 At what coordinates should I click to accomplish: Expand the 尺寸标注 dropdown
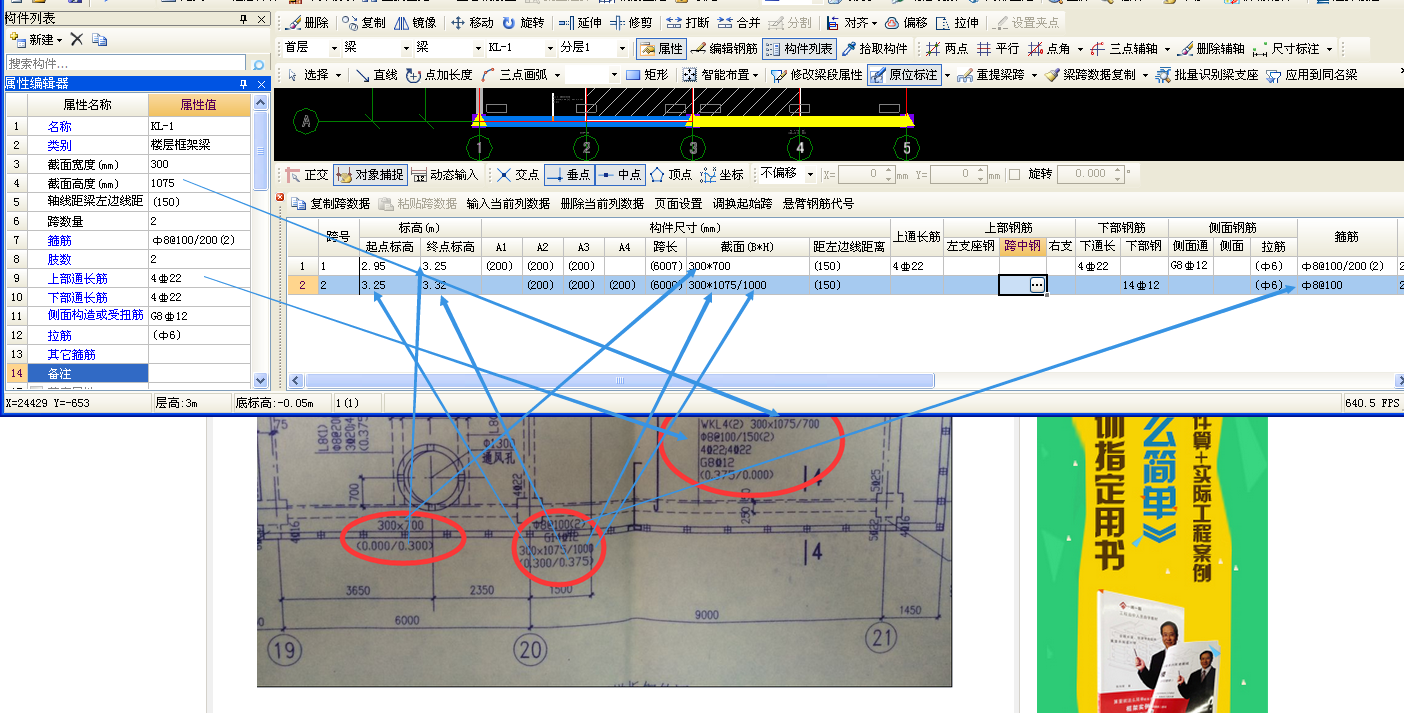1330,48
